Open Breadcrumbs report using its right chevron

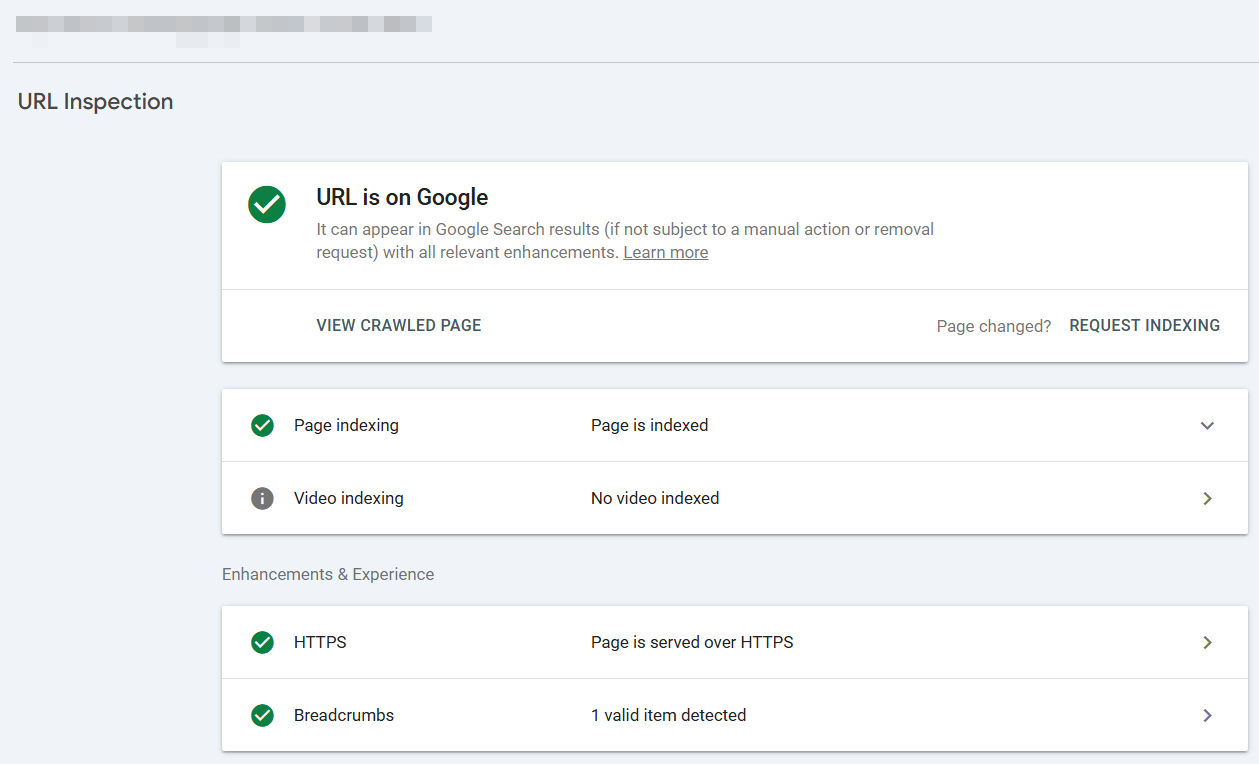[1207, 715]
